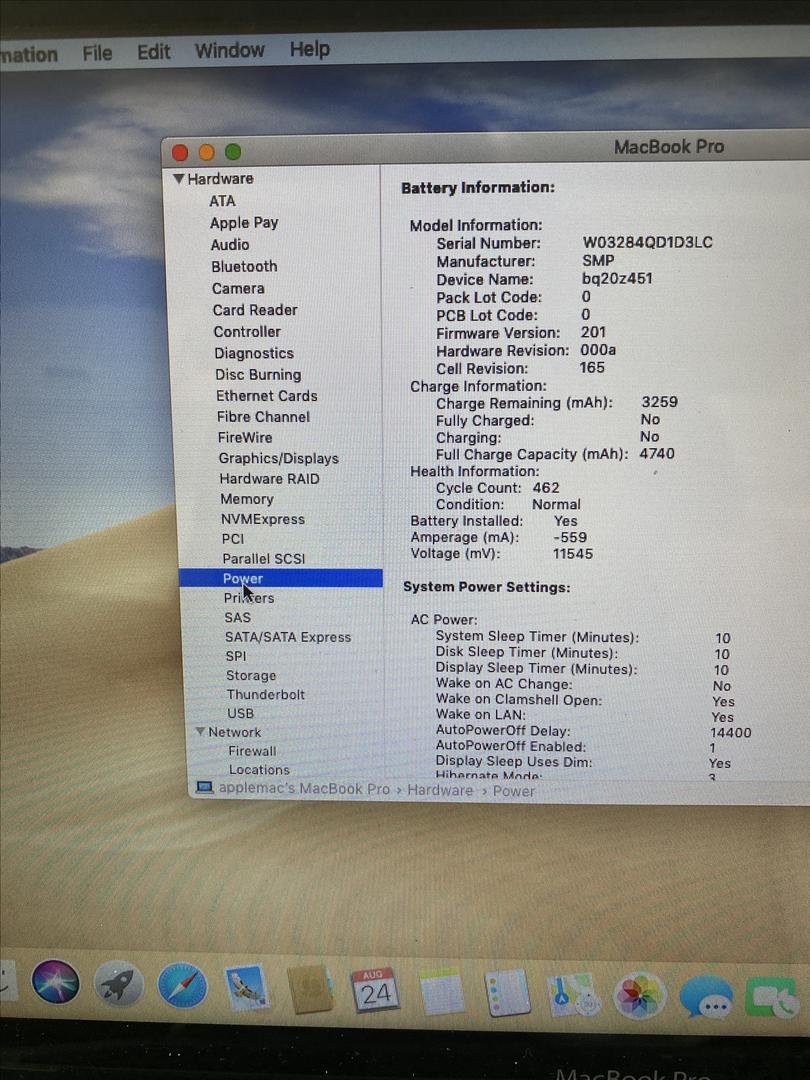This screenshot has width=810, height=1080.
Task: Open Maps app in dock
Action: (x=573, y=994)
